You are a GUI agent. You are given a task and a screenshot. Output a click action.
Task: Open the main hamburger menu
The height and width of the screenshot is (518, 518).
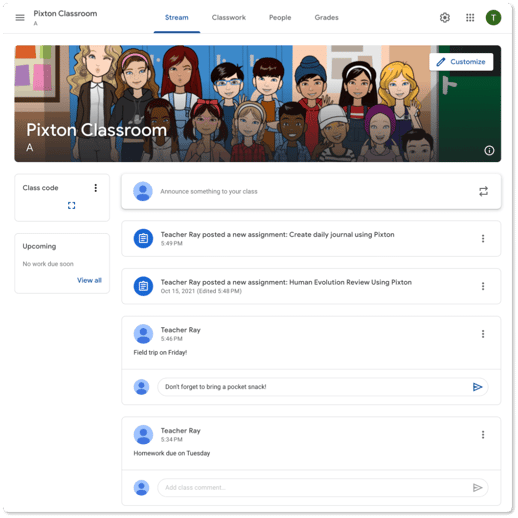(20, 17)
